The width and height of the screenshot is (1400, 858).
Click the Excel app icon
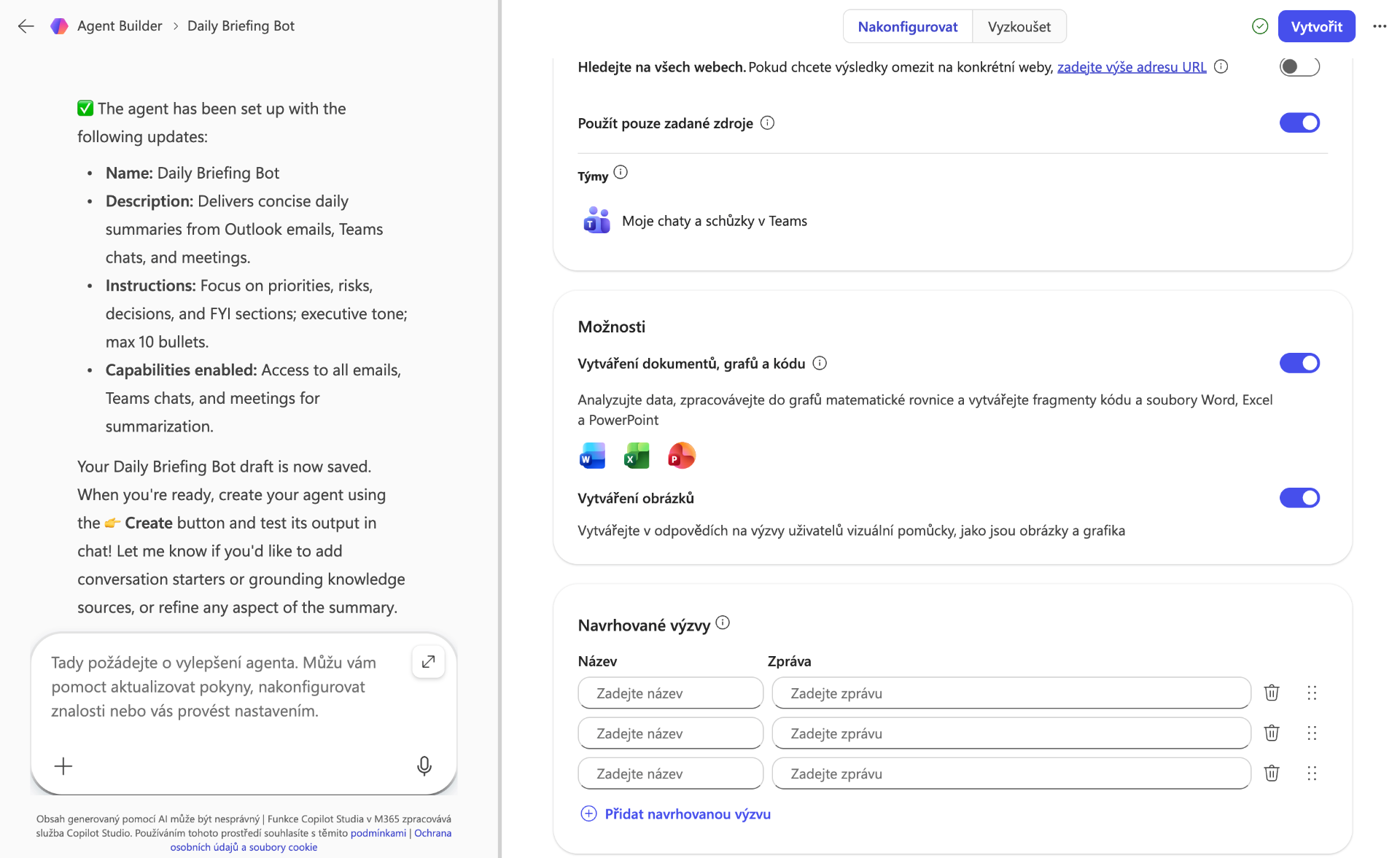pyautogui.click(x=637, y=456)
